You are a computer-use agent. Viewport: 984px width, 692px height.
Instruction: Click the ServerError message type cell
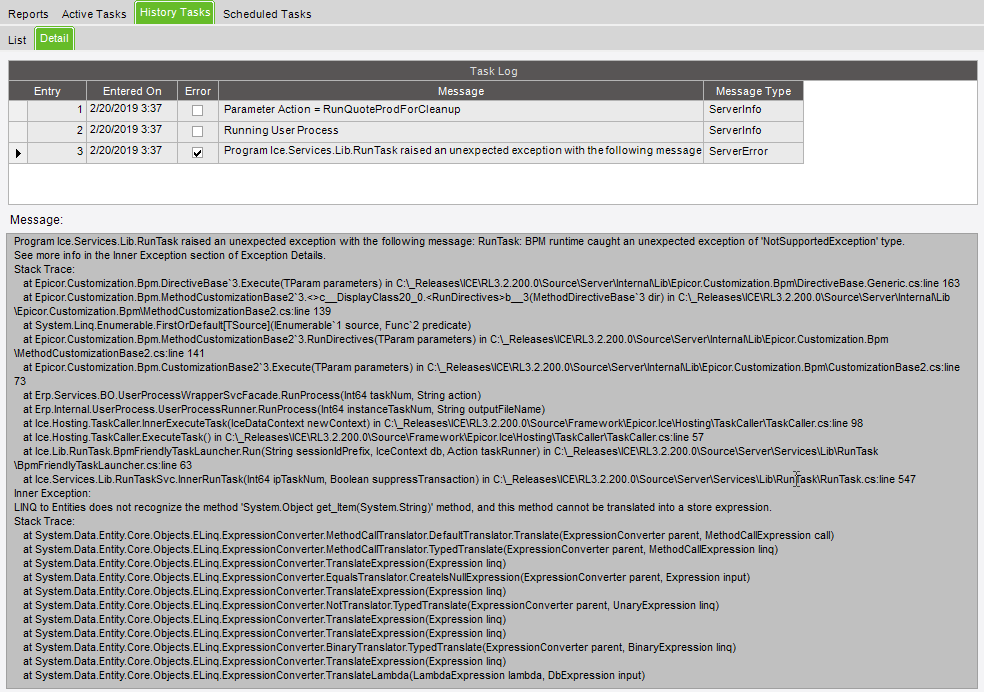point(753,152)
